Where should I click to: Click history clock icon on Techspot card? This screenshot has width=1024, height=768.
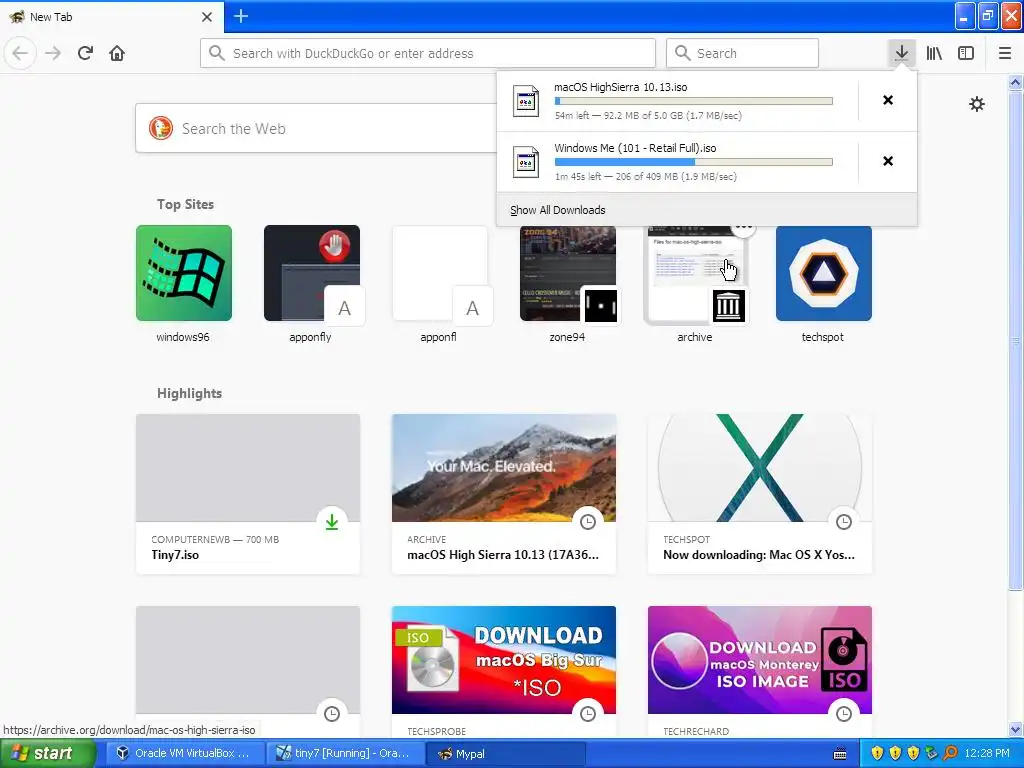click(x=844, y=522)
